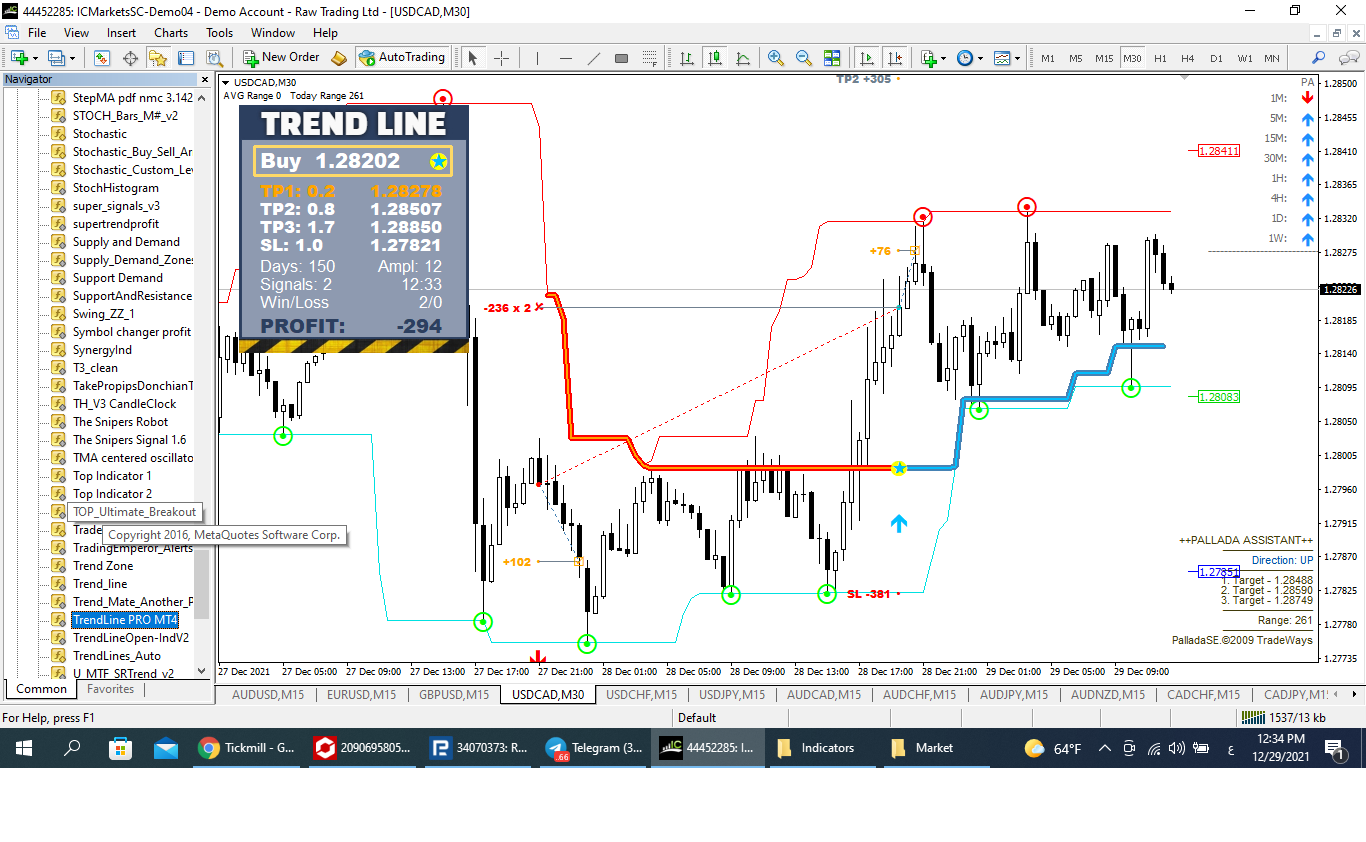Open the search magnifier in toolbar
The width and height of the screenshot is (1366, 842).
[x=1319, y=58]
